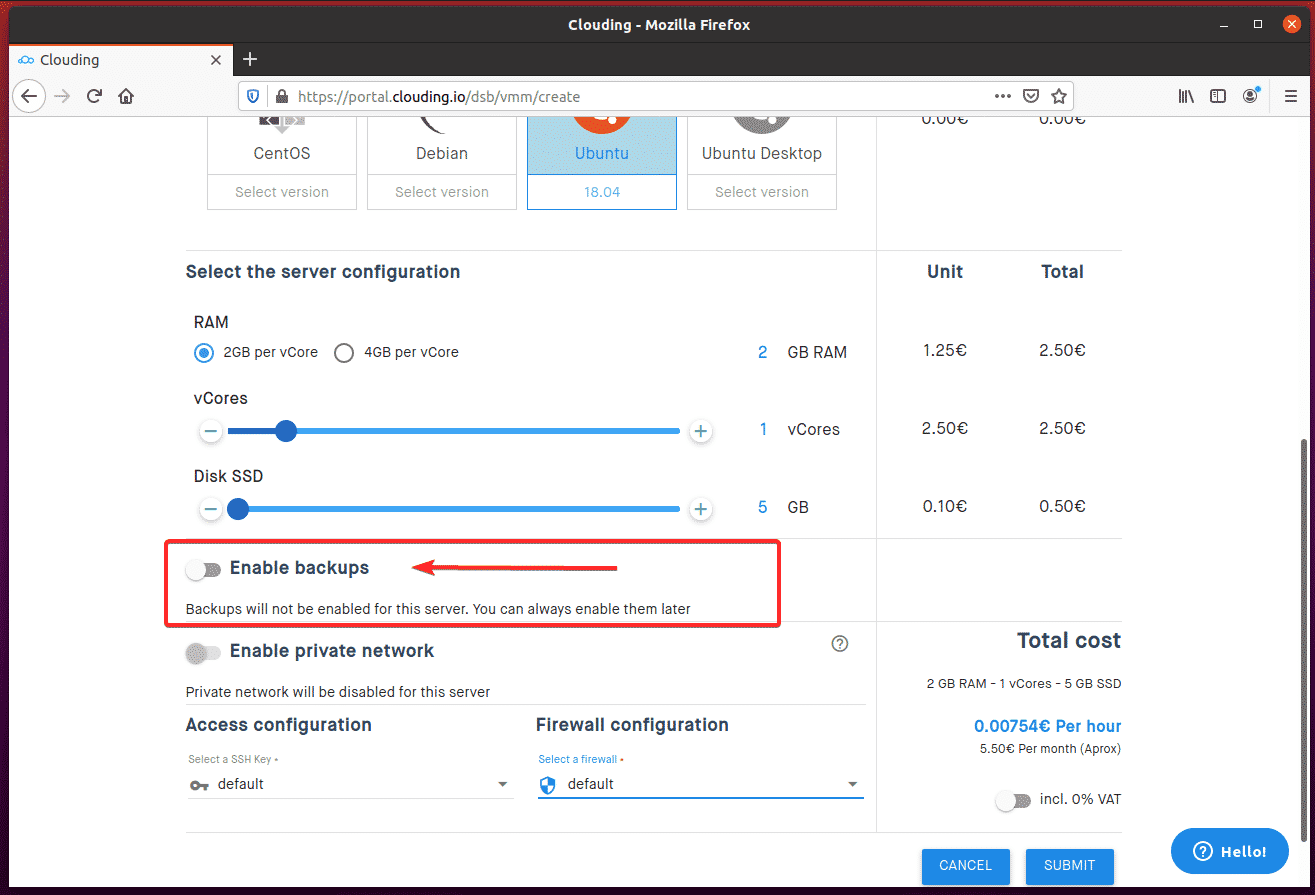Decrease Disk SSD with the minus button

[x=210, y=509]
